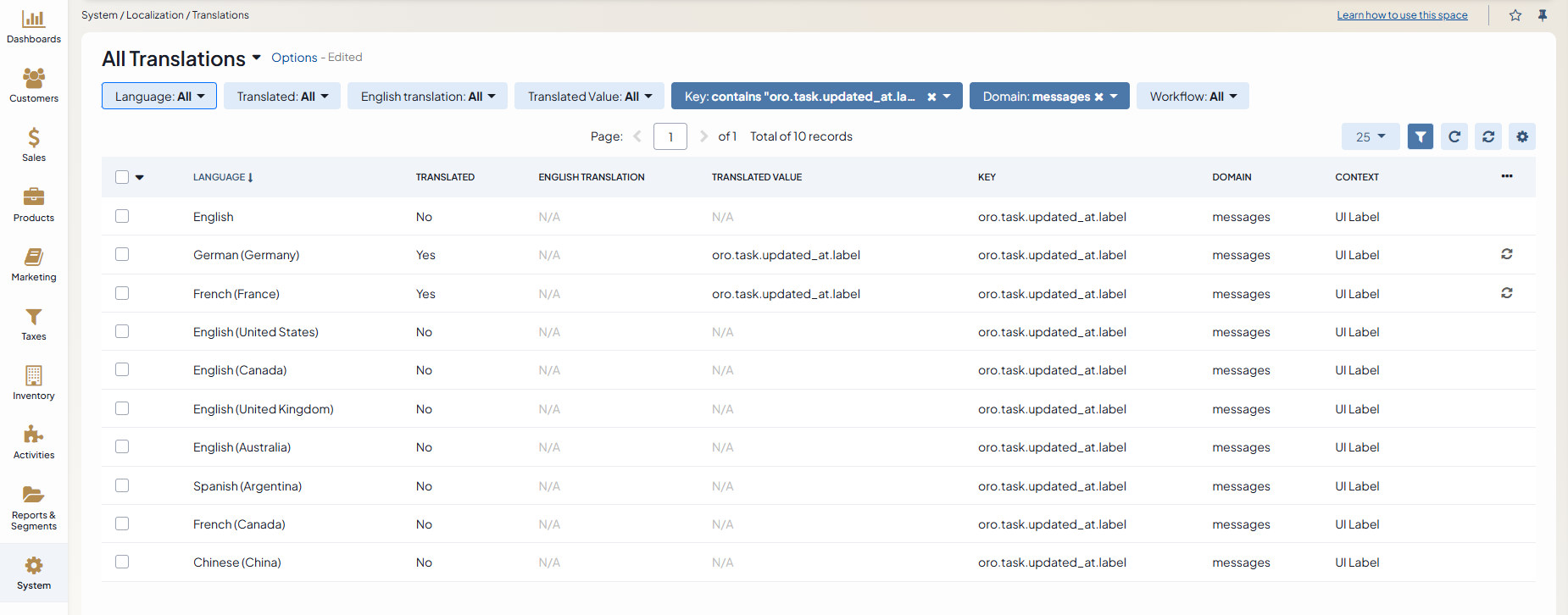The width and height of the screenshot is (1568, 615).
Task: Remove the Domain: messages filter
Action: (1099, 97)
